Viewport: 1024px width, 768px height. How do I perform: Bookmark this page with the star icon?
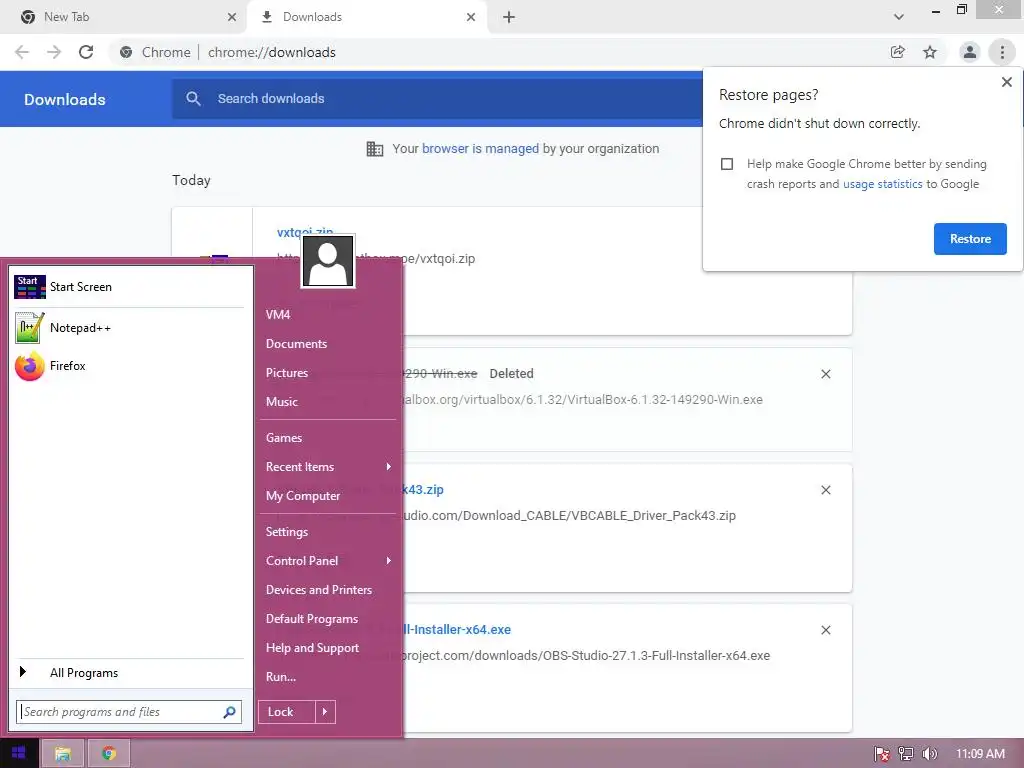[930, 52]
